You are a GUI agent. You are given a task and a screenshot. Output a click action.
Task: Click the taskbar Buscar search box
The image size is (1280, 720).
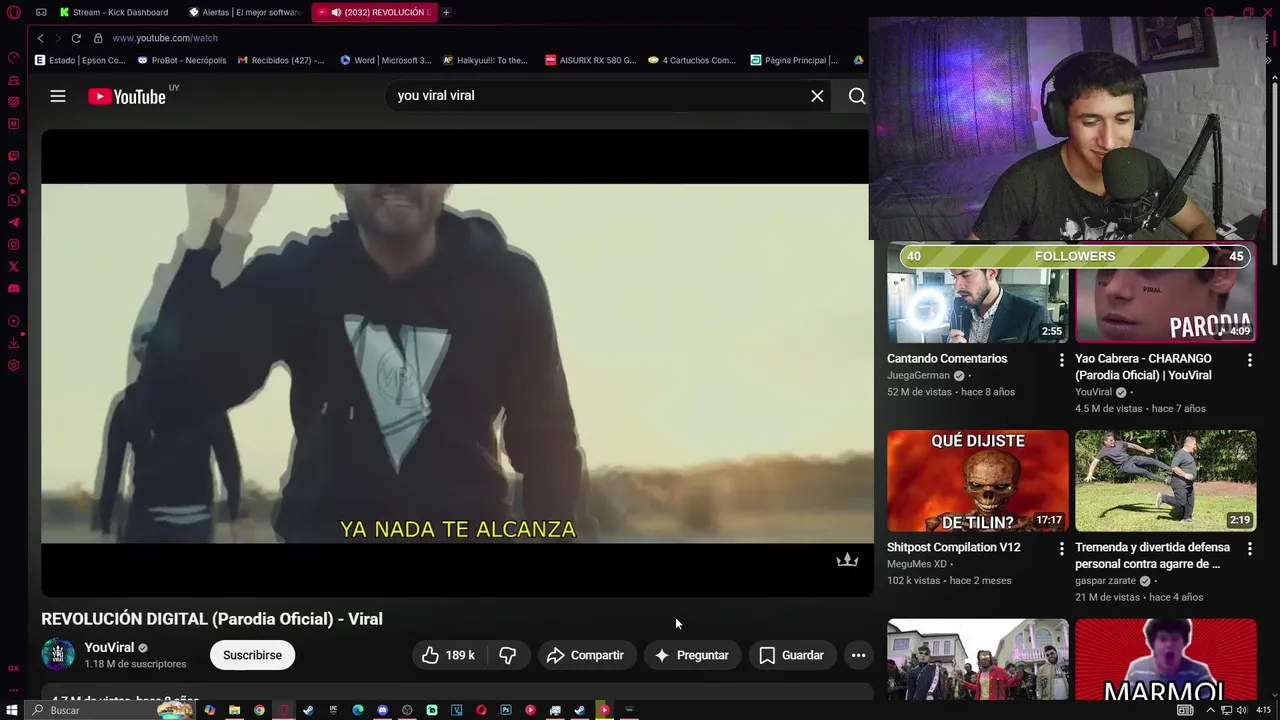pos(110,710)
